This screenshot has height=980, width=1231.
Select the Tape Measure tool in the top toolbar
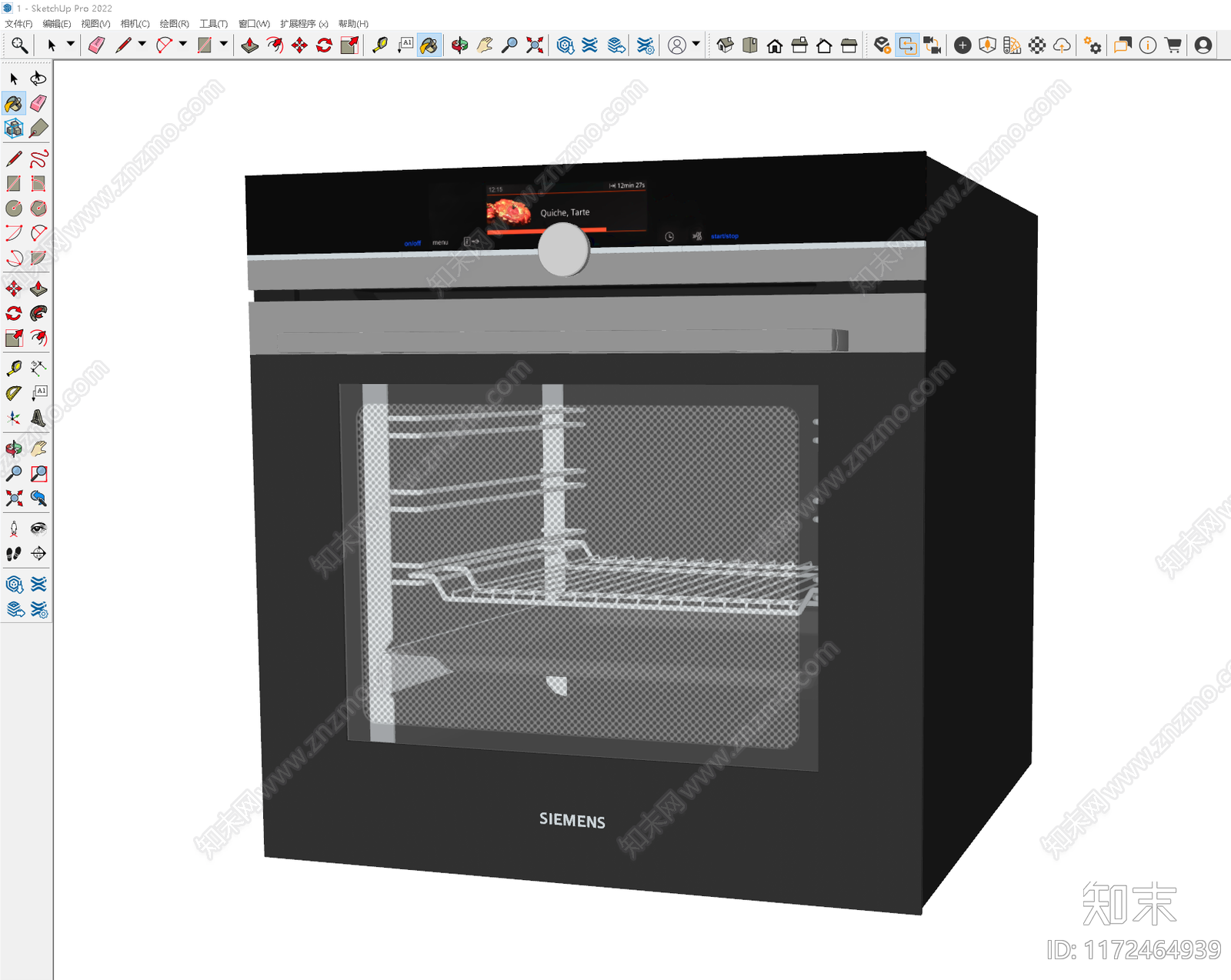coord(379,45)
